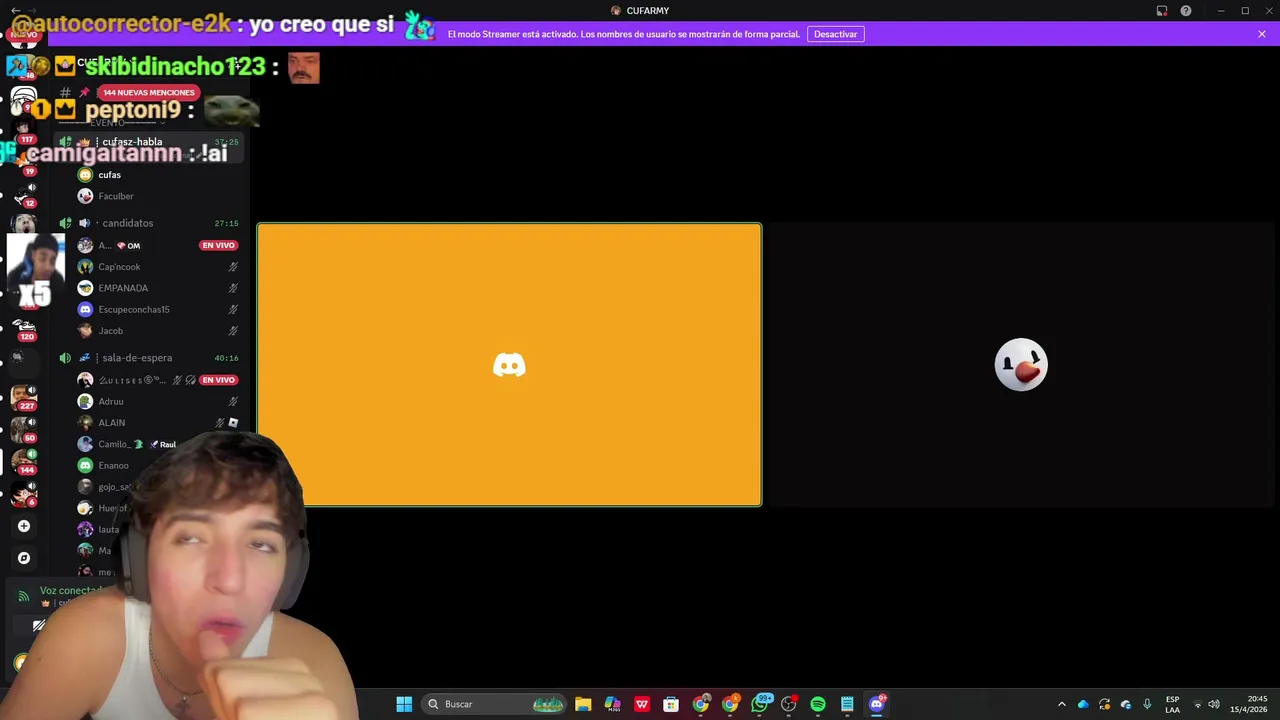This screenshot has width=1280, height=720.
Task: Open server with 227 notification badge
Action: coord(24,397)
